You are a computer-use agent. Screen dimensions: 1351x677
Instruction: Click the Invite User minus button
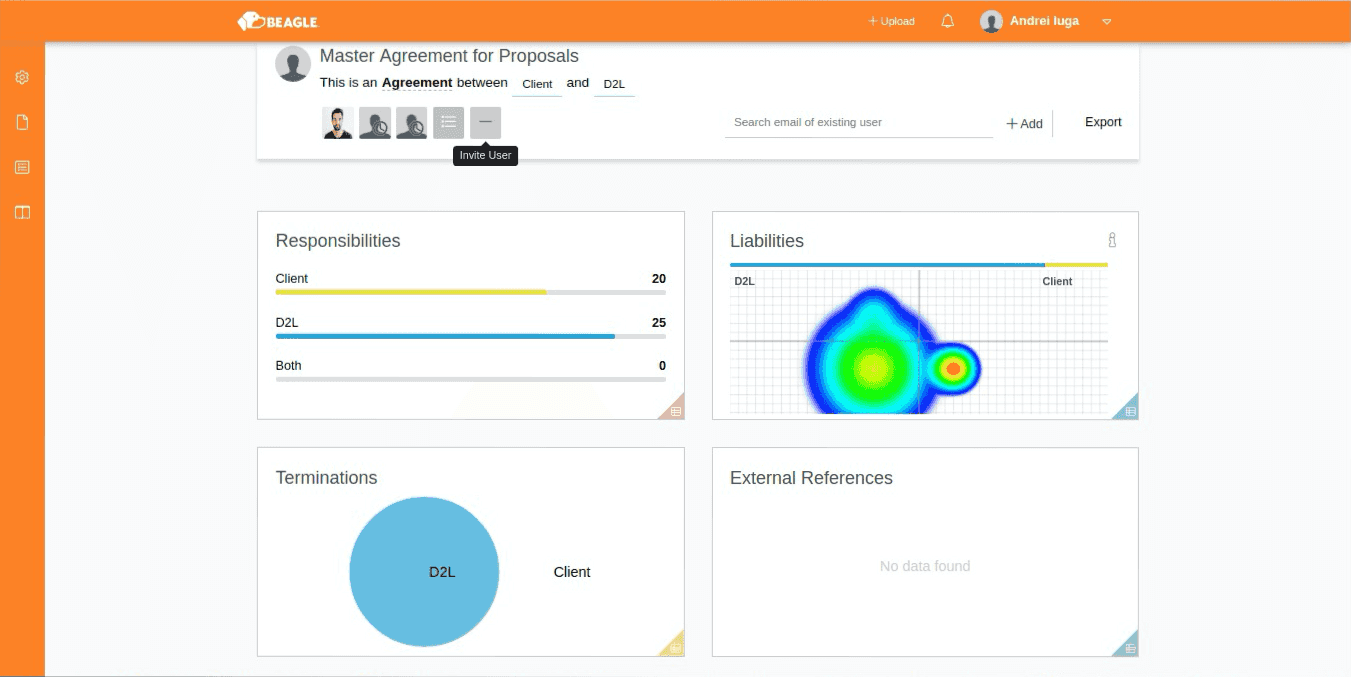pyautogui.click(x=485, y=123)
